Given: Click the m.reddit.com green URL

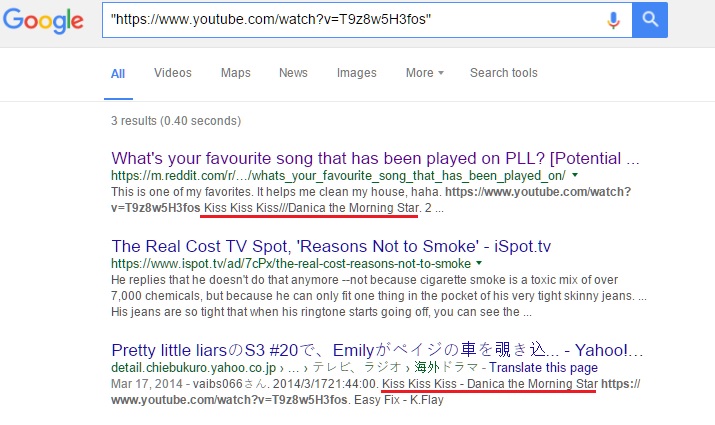Looking at the screenshot, I should click(x=338, y=176).
